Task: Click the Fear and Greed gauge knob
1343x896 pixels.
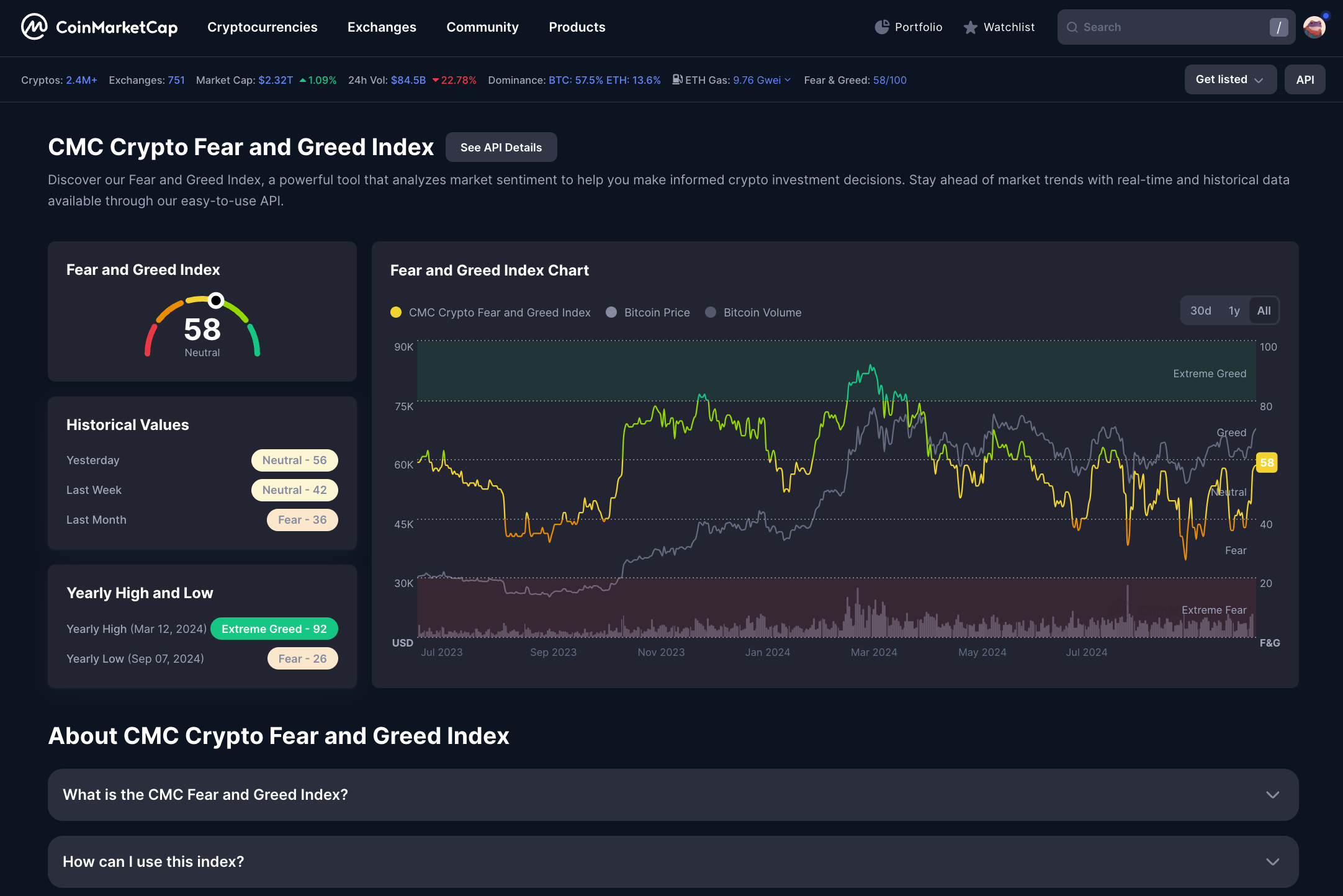Action: 216,300
